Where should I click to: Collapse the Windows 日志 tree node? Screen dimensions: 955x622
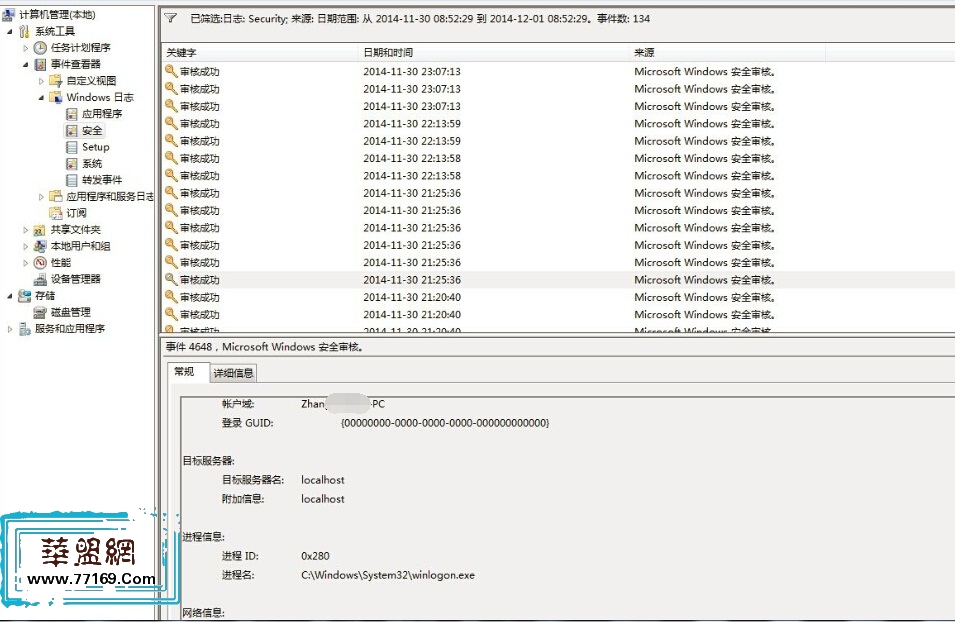tap(42, 98)
